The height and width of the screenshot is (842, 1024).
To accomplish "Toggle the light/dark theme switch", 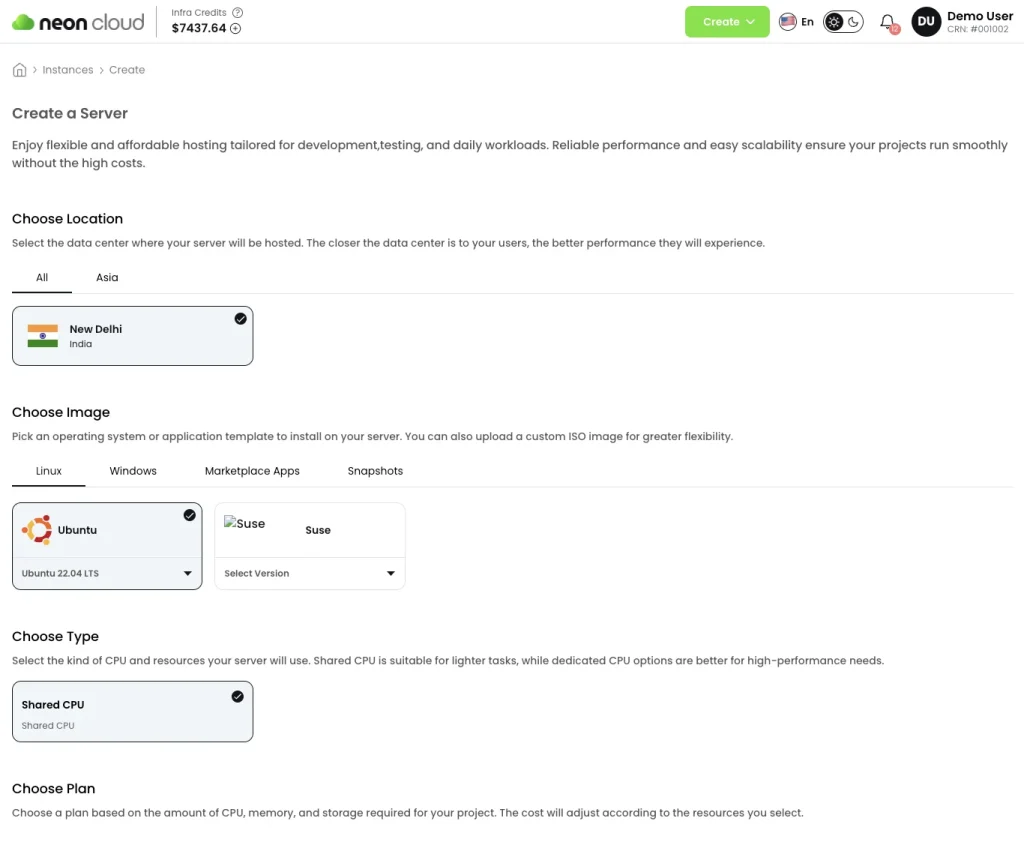I will tap(843, 22).
